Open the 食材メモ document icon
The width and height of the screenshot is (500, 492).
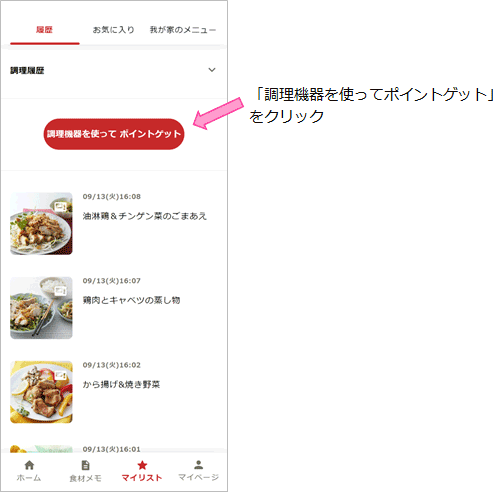(x=85, y=465)
